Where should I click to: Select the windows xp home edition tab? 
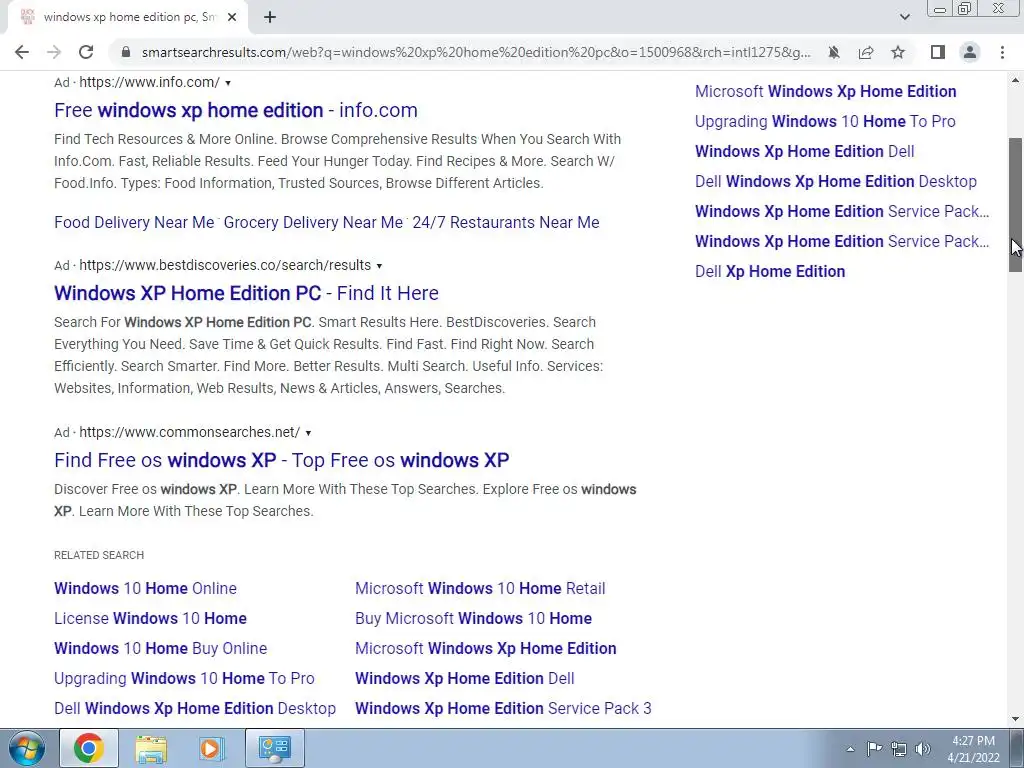click(127, 18)
